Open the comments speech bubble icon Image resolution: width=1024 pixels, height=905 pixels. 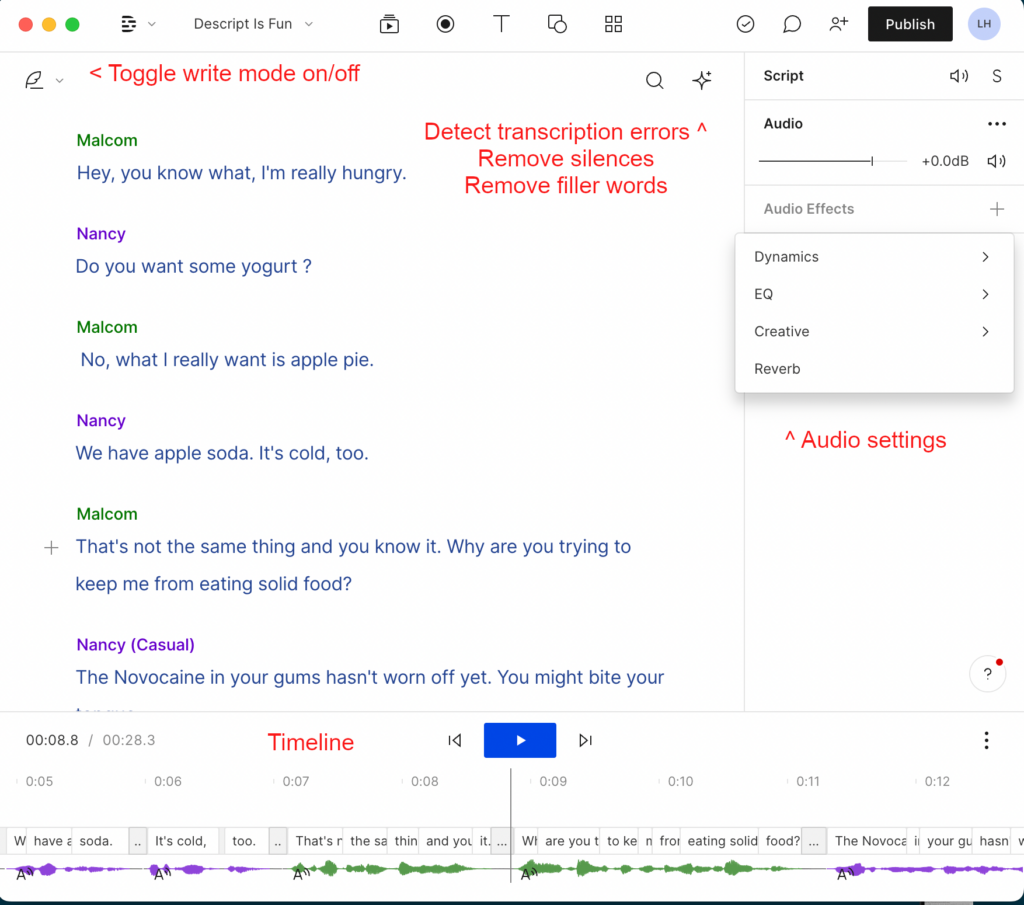(x=792, y=24)
